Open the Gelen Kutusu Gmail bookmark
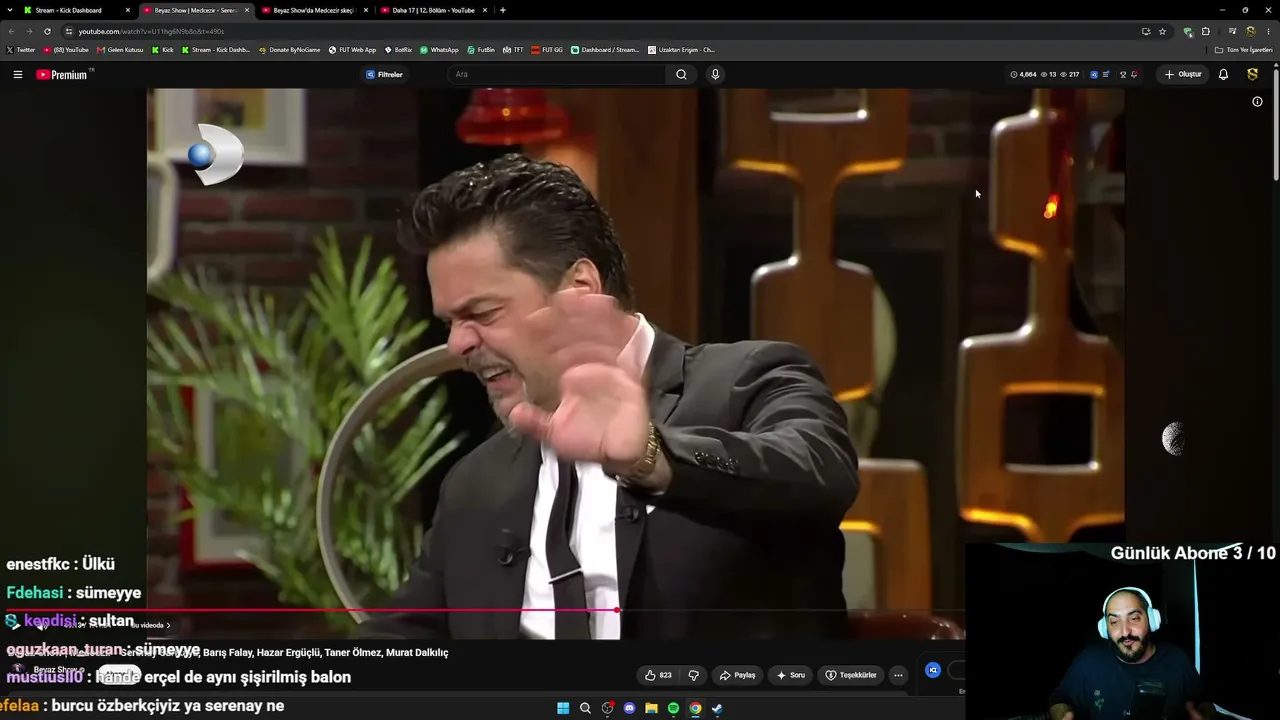Screen dimensions: 1280x720 pos(120,49)
